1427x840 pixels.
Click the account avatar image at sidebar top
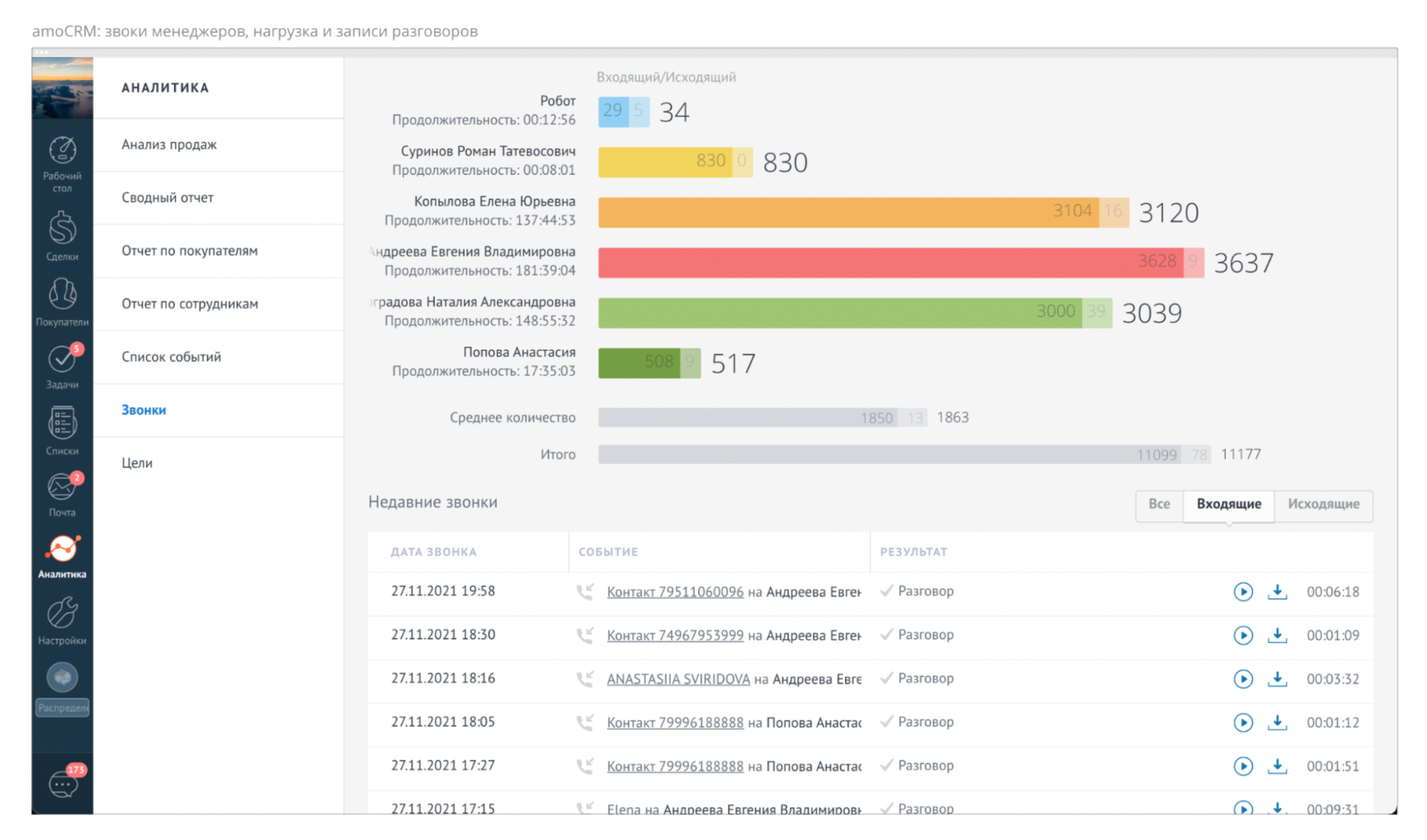pyautogui.click(x=62, y=88)
